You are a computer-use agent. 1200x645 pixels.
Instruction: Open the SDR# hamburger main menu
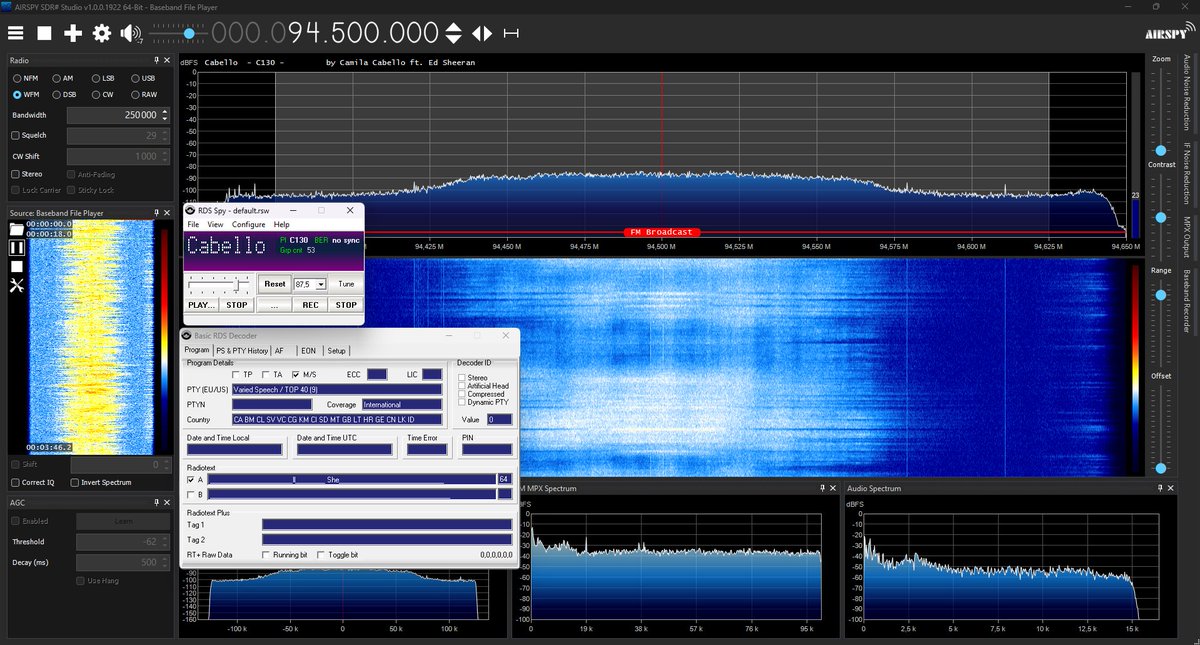17,33
